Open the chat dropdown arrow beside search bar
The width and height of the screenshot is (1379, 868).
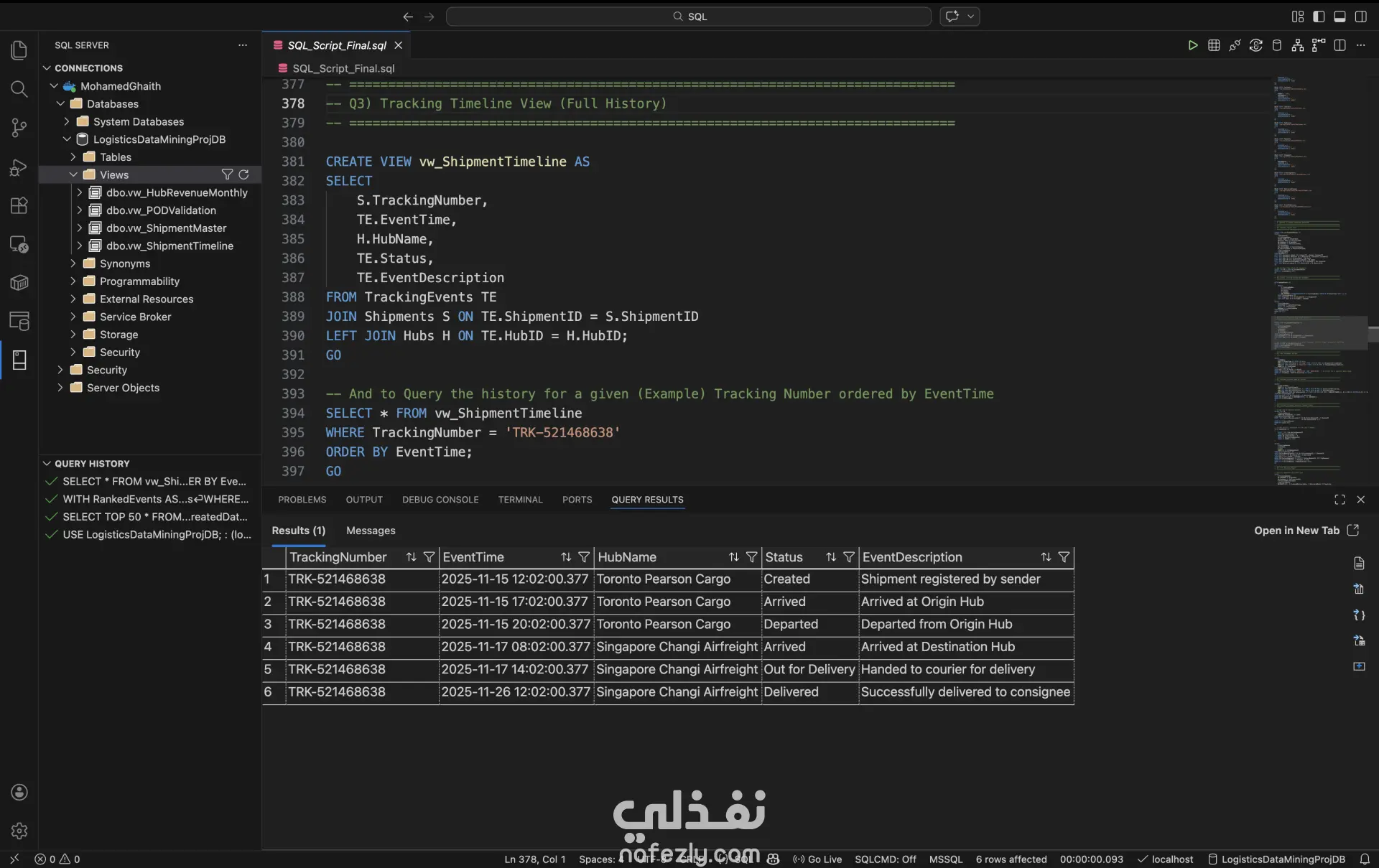(971, 17)
